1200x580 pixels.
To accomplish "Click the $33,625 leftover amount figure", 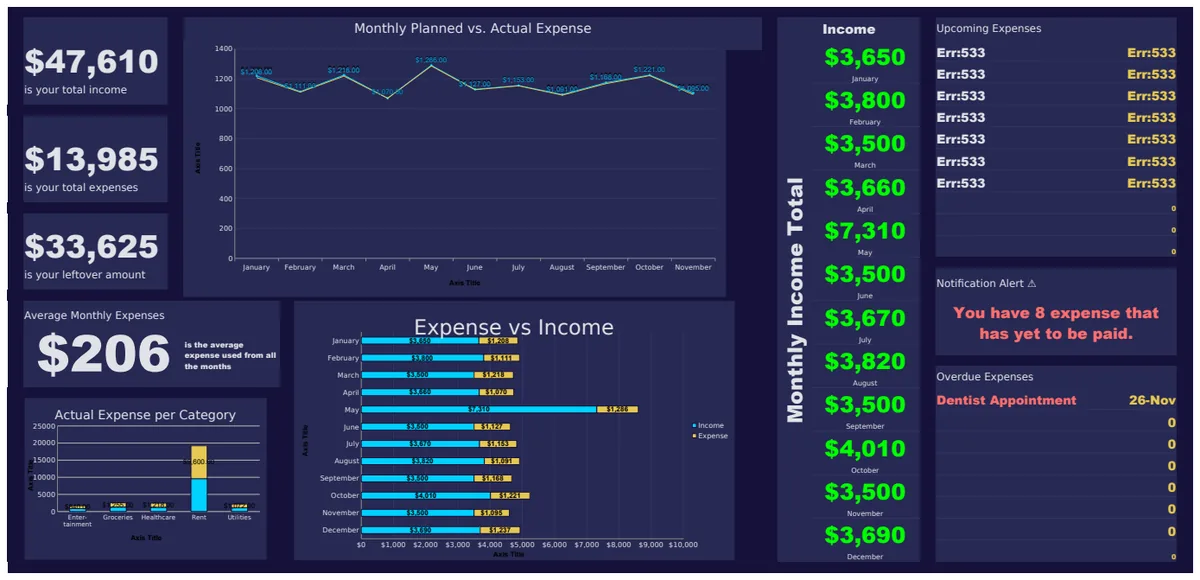I will pos(91,246).
